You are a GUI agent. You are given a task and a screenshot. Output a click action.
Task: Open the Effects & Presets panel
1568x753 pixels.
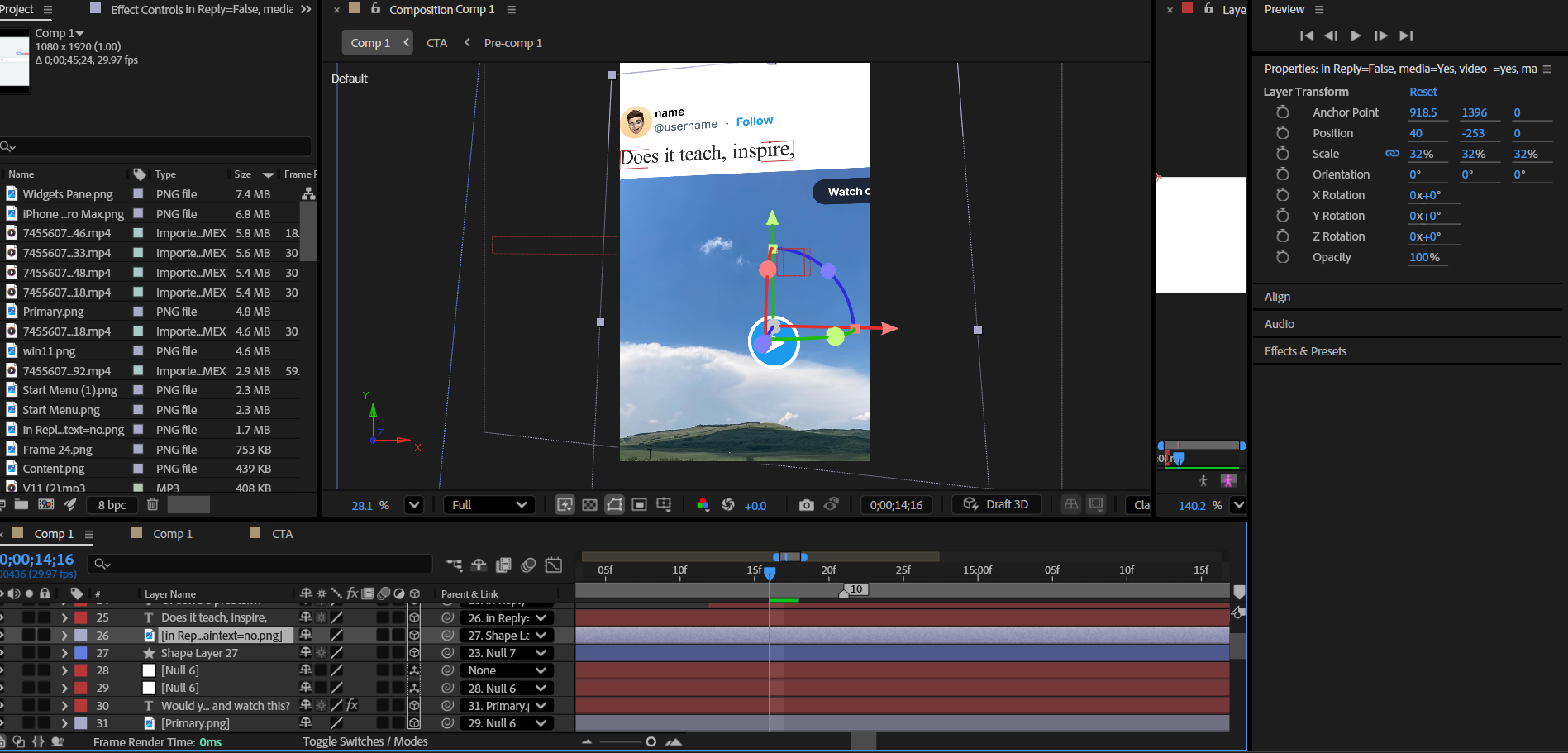click(1305, 351)
